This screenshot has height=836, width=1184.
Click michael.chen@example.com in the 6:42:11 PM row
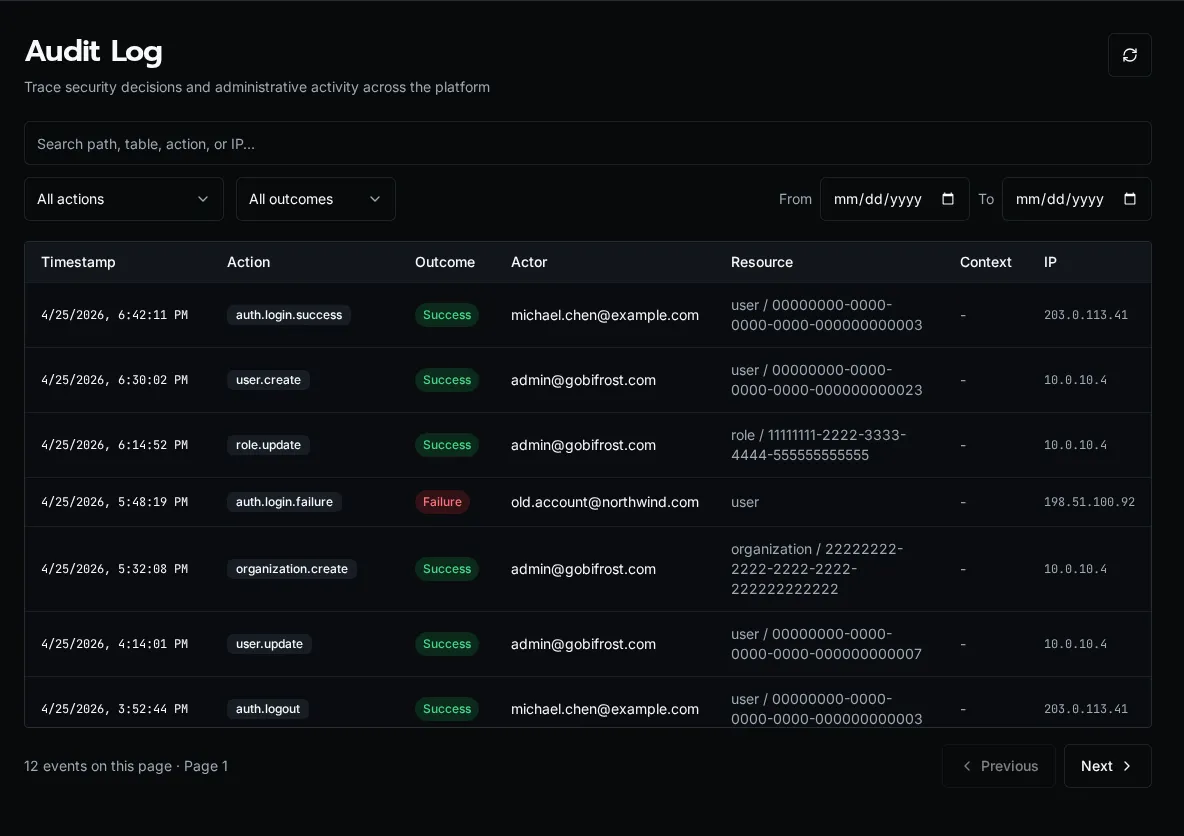click(x=604, y=315)
